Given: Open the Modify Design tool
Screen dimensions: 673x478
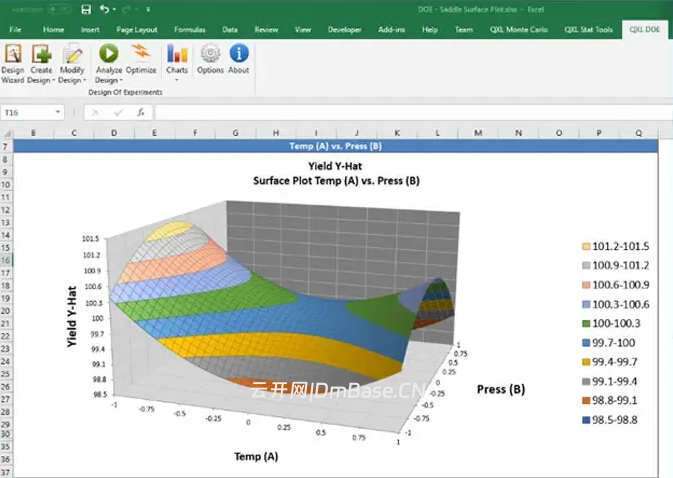Looking at the screenshot, I should pyautogui.click(x=72, y=64).
